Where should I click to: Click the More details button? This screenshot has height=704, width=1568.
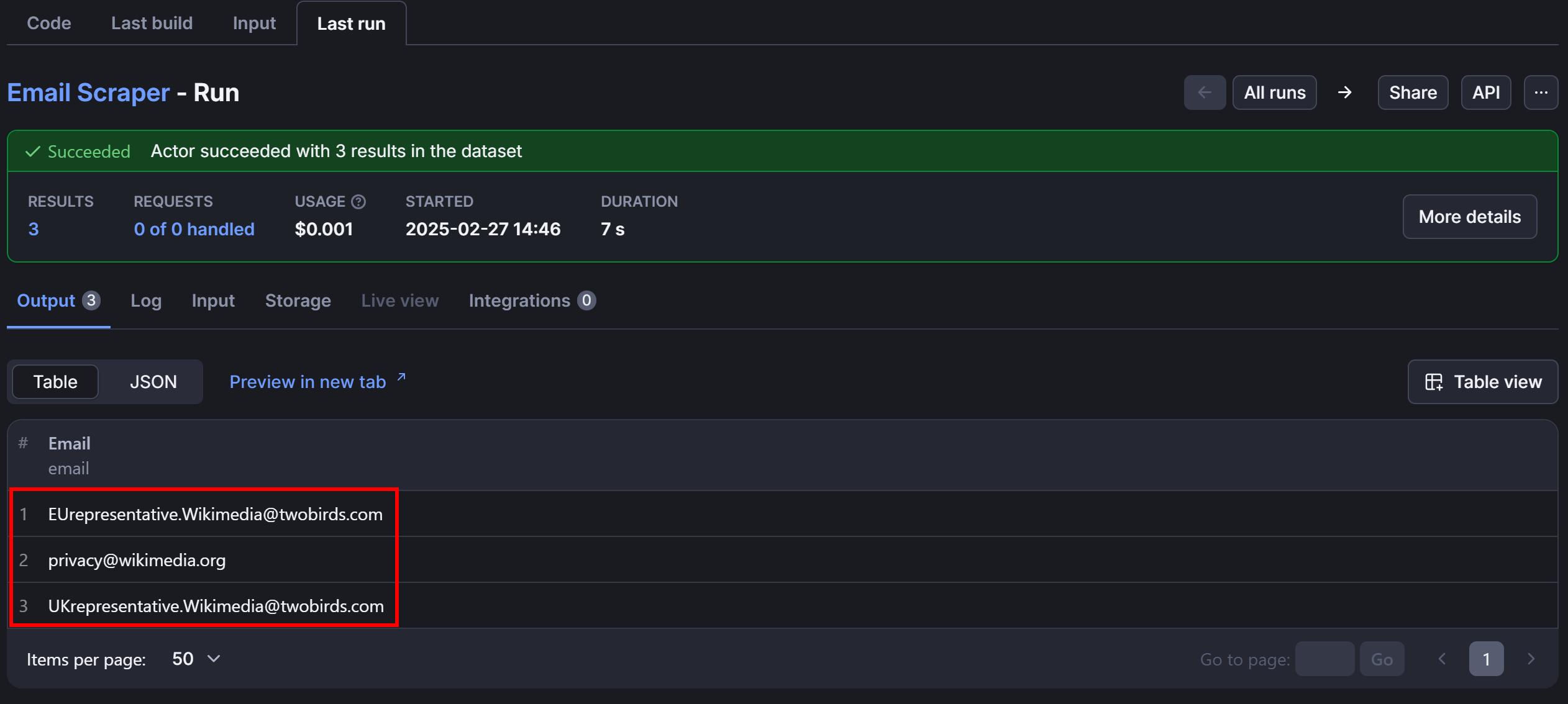click(1470, 216)
